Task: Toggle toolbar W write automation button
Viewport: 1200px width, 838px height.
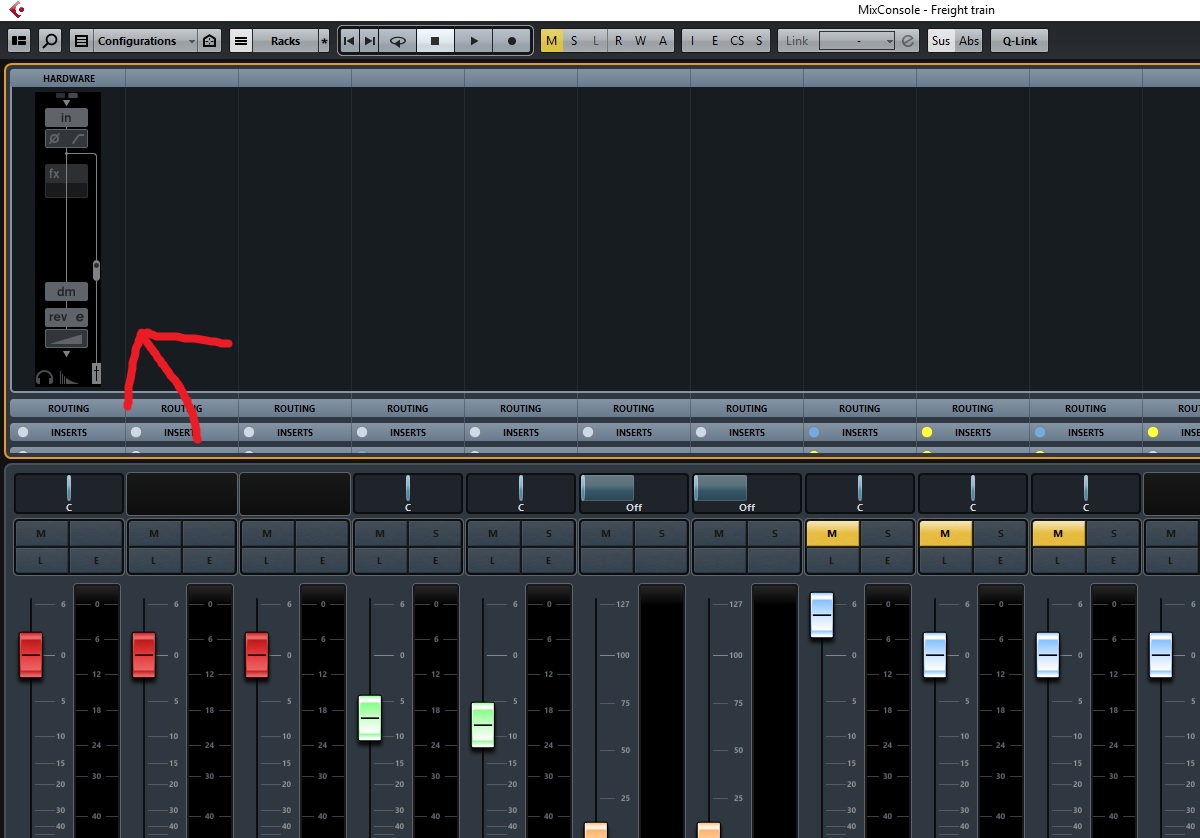Action: (x=640, y=41)
